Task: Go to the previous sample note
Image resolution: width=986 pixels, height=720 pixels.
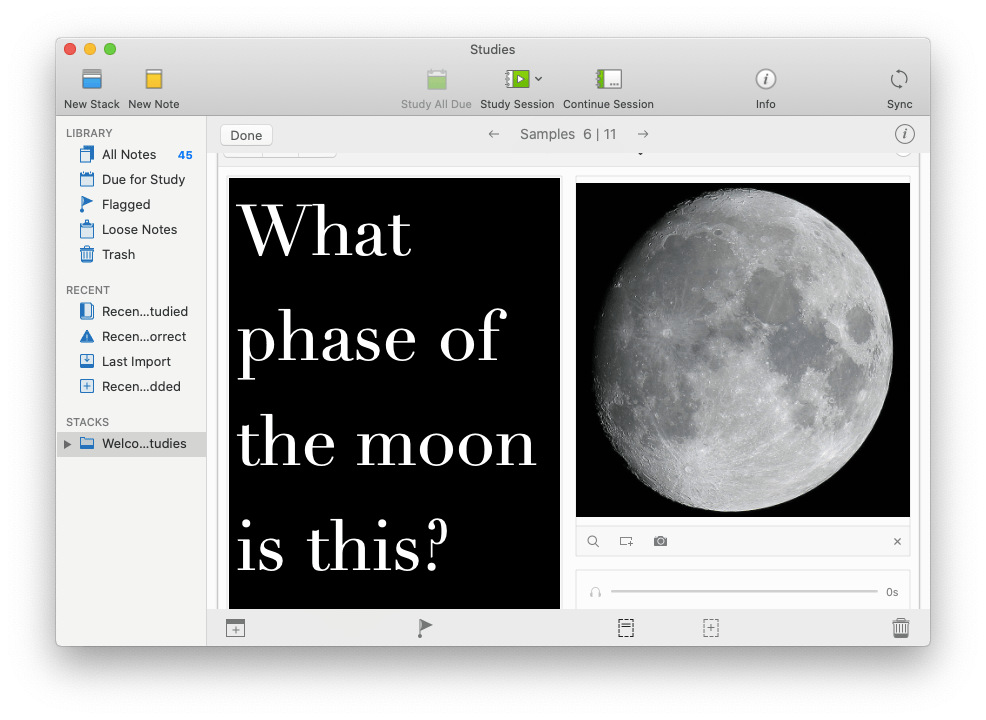Action: point(494,134)
